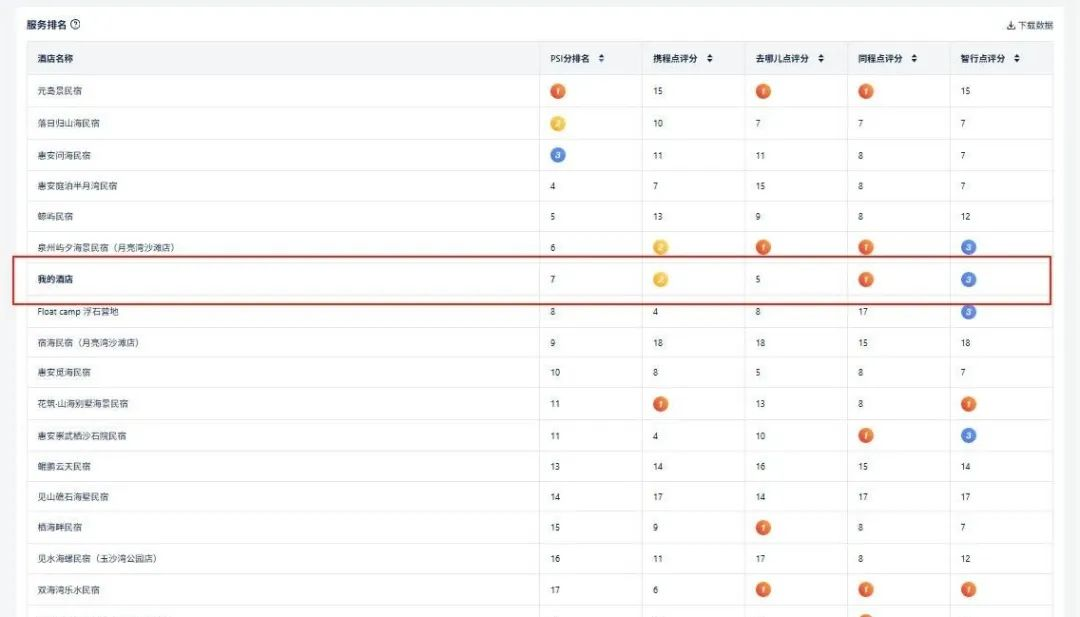The image size is (1080, 617).
Task: Click 同程点评分 medal in 我的酒店 row
Action: (865, 279)
